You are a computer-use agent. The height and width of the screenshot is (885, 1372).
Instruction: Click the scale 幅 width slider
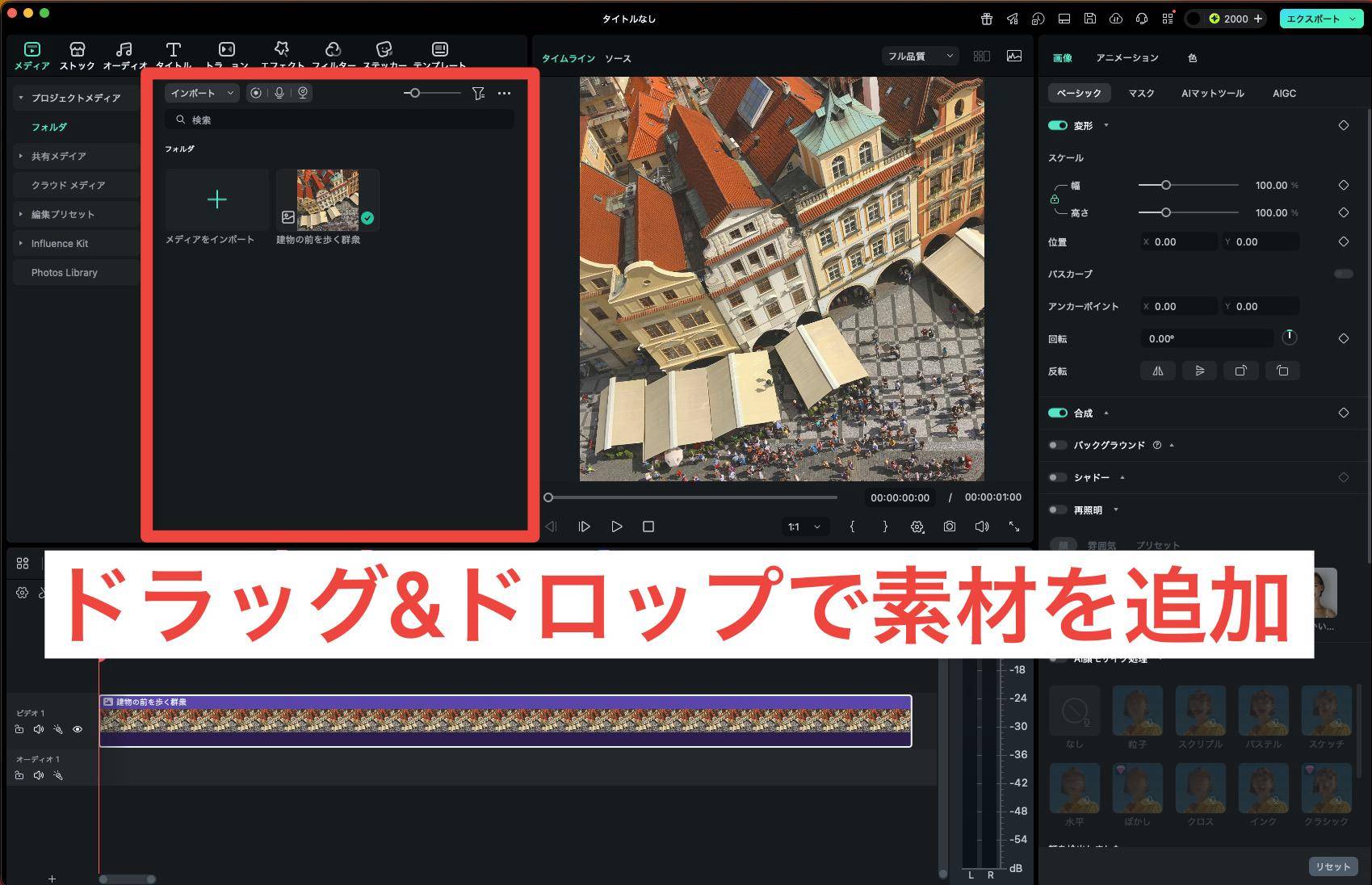pos(1189,185)
